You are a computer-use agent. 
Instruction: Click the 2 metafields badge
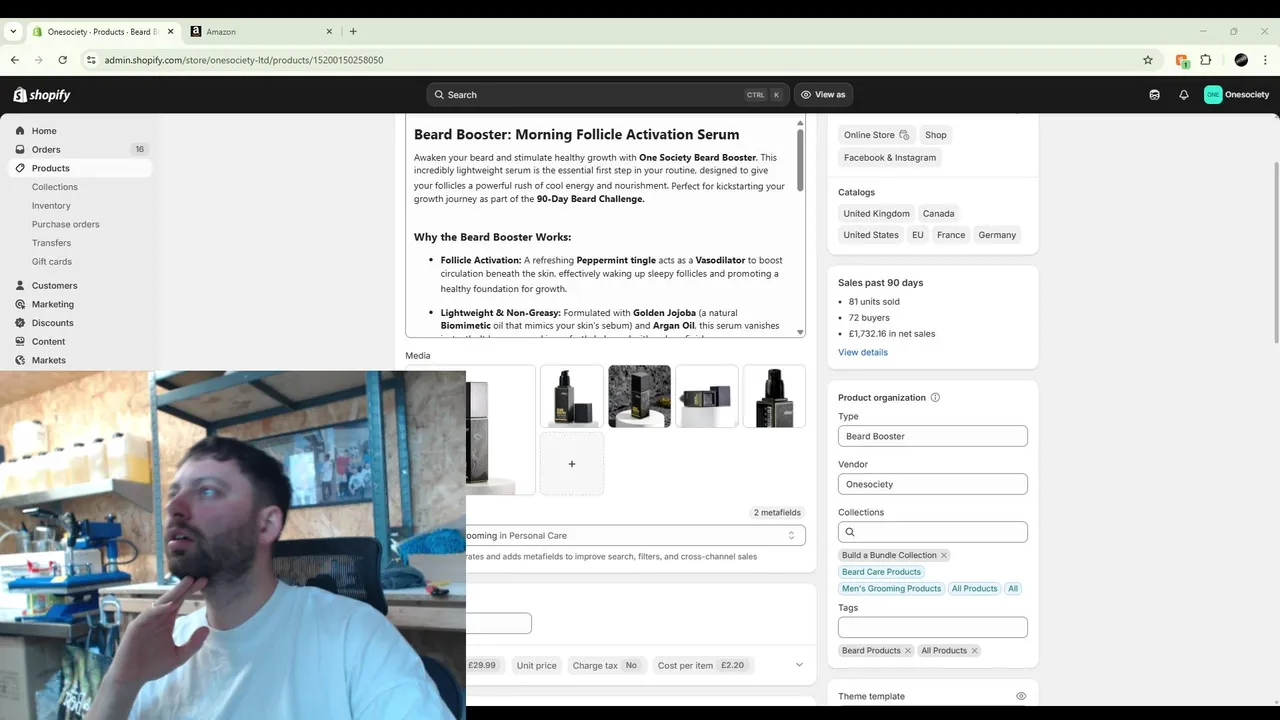777,513
